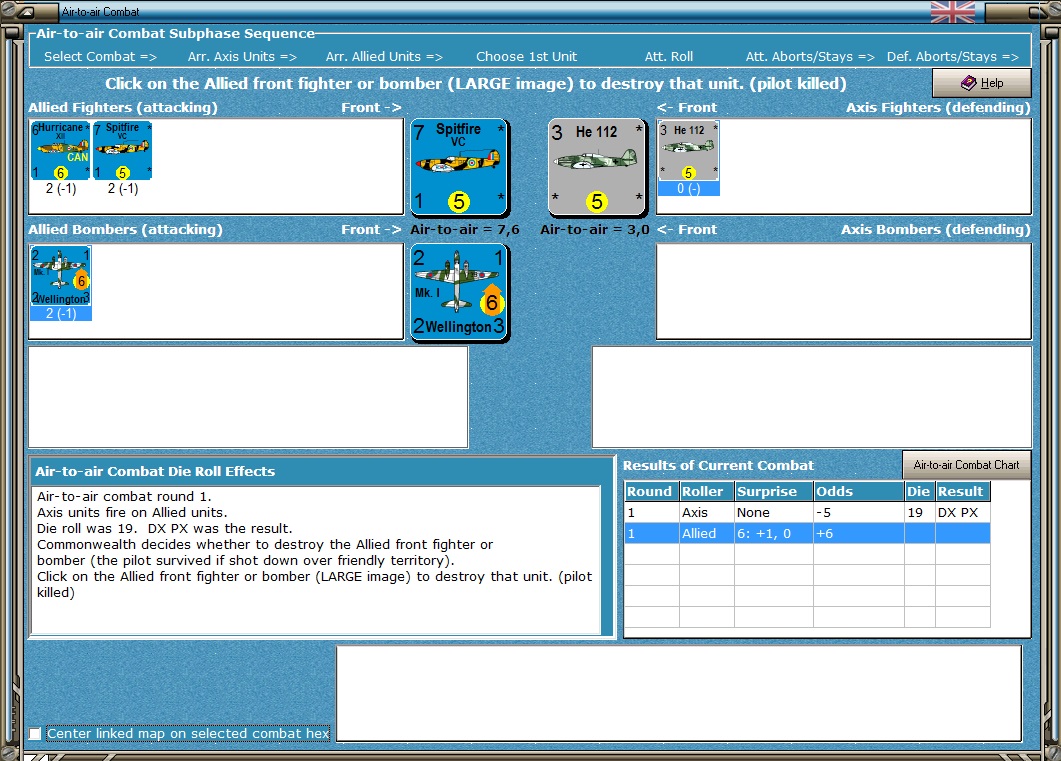Screen dimensions: 1061x761
Task: Click the Die column header
Action: click(920, 491)
